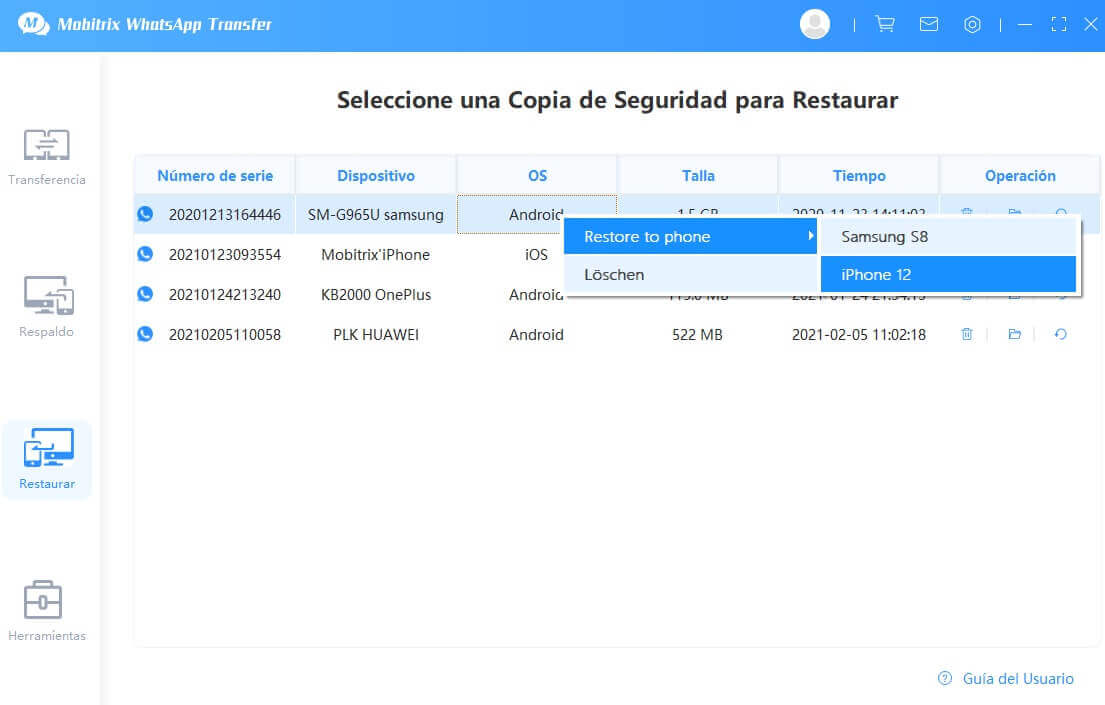Open the user account avatar
1105x705 pixels.
point(814,23)
